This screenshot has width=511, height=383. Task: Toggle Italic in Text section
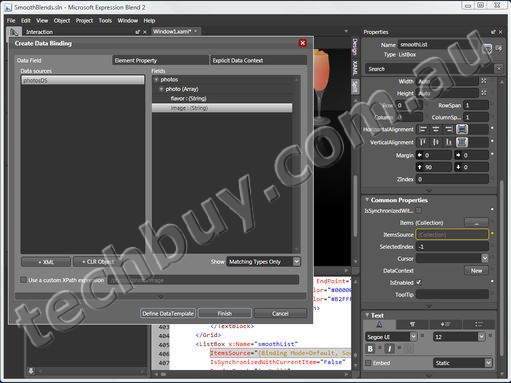[389, 349]
